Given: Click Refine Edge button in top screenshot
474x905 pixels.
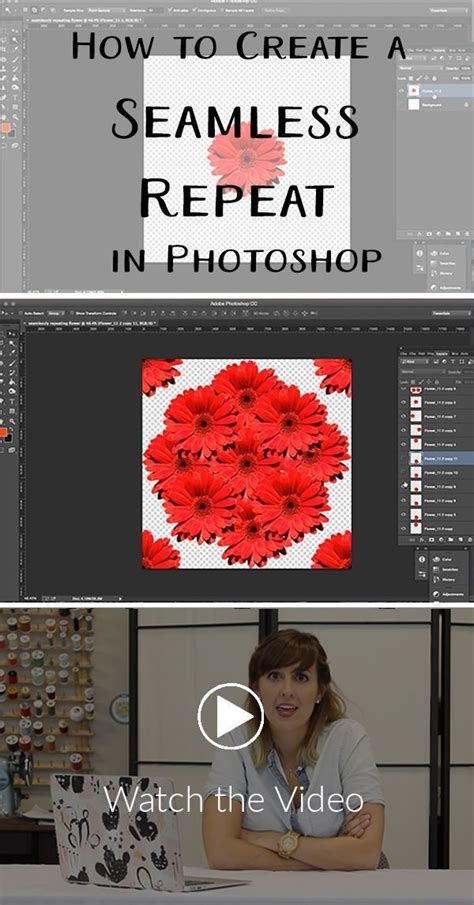Looking at the screenshot, I should click(275, 10).
